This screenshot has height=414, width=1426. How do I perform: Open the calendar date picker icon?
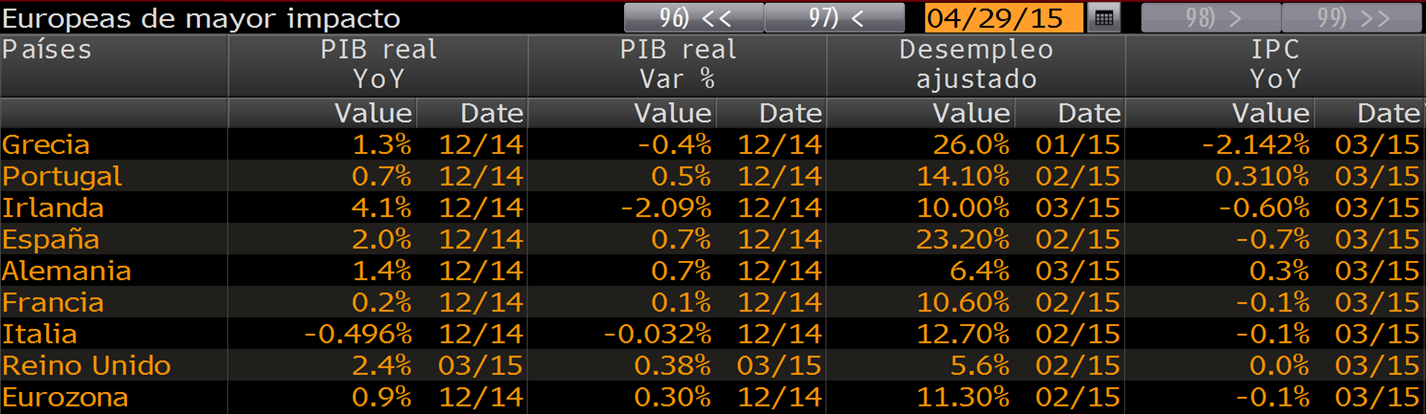(1103, 18)
